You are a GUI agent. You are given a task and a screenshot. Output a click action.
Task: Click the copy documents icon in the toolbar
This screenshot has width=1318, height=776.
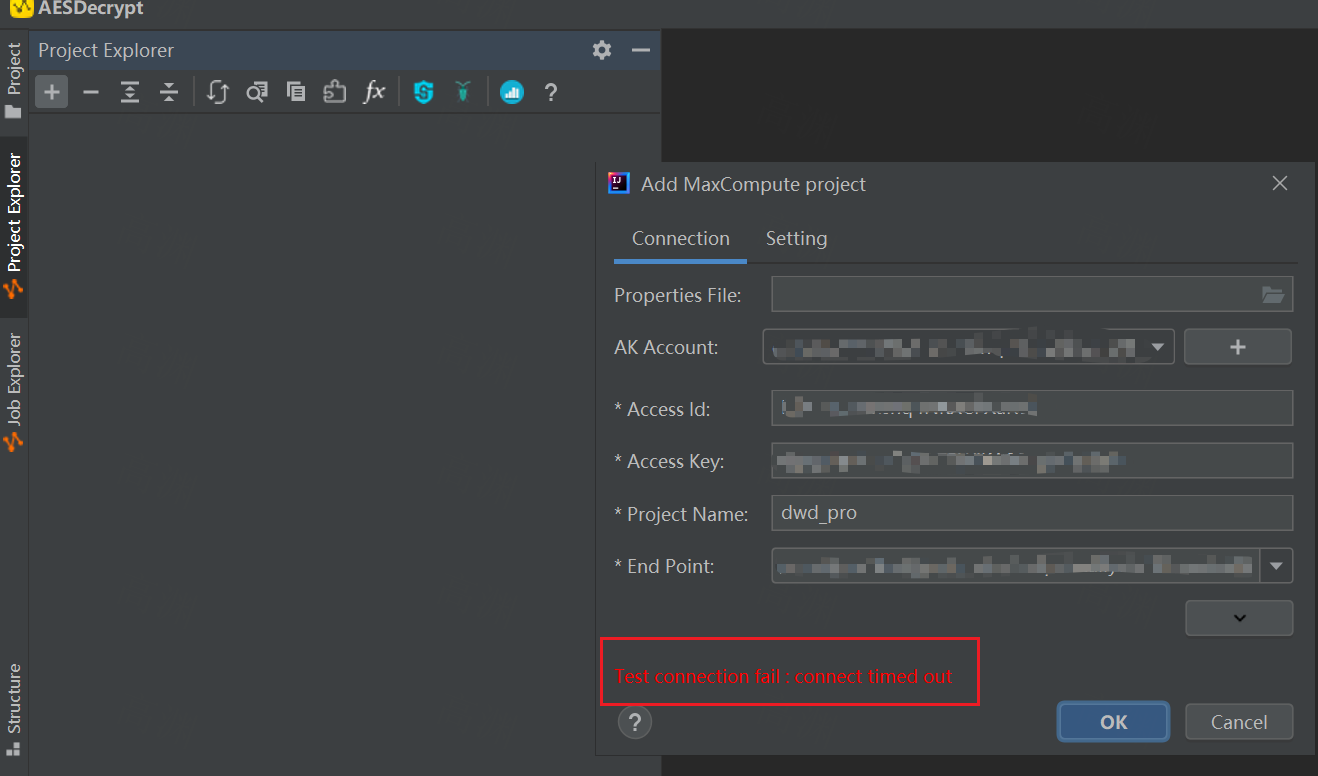[296, 92]
